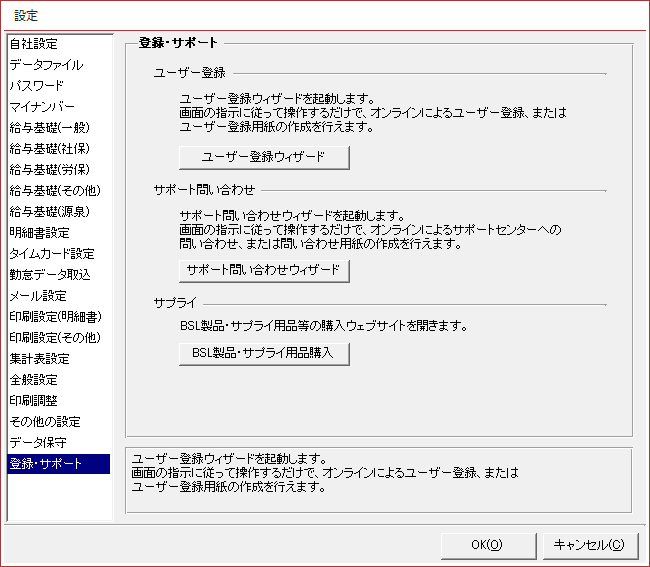Screen dimensions: 650x567
Task: Open 印刷設定(明細書) settings page
Action: (x=55, y=317)
